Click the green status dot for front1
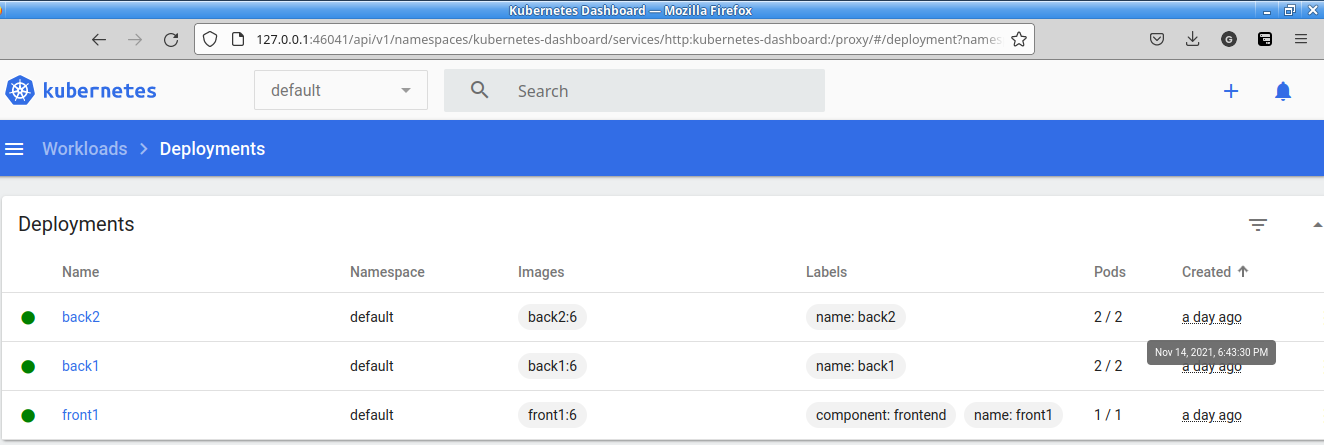 (28, 415)
